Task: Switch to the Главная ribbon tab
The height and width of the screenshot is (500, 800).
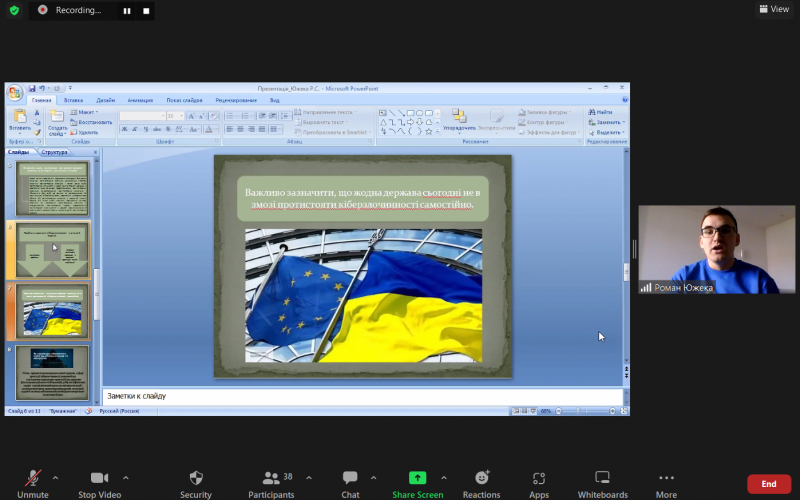Action: tap(41, 100)
